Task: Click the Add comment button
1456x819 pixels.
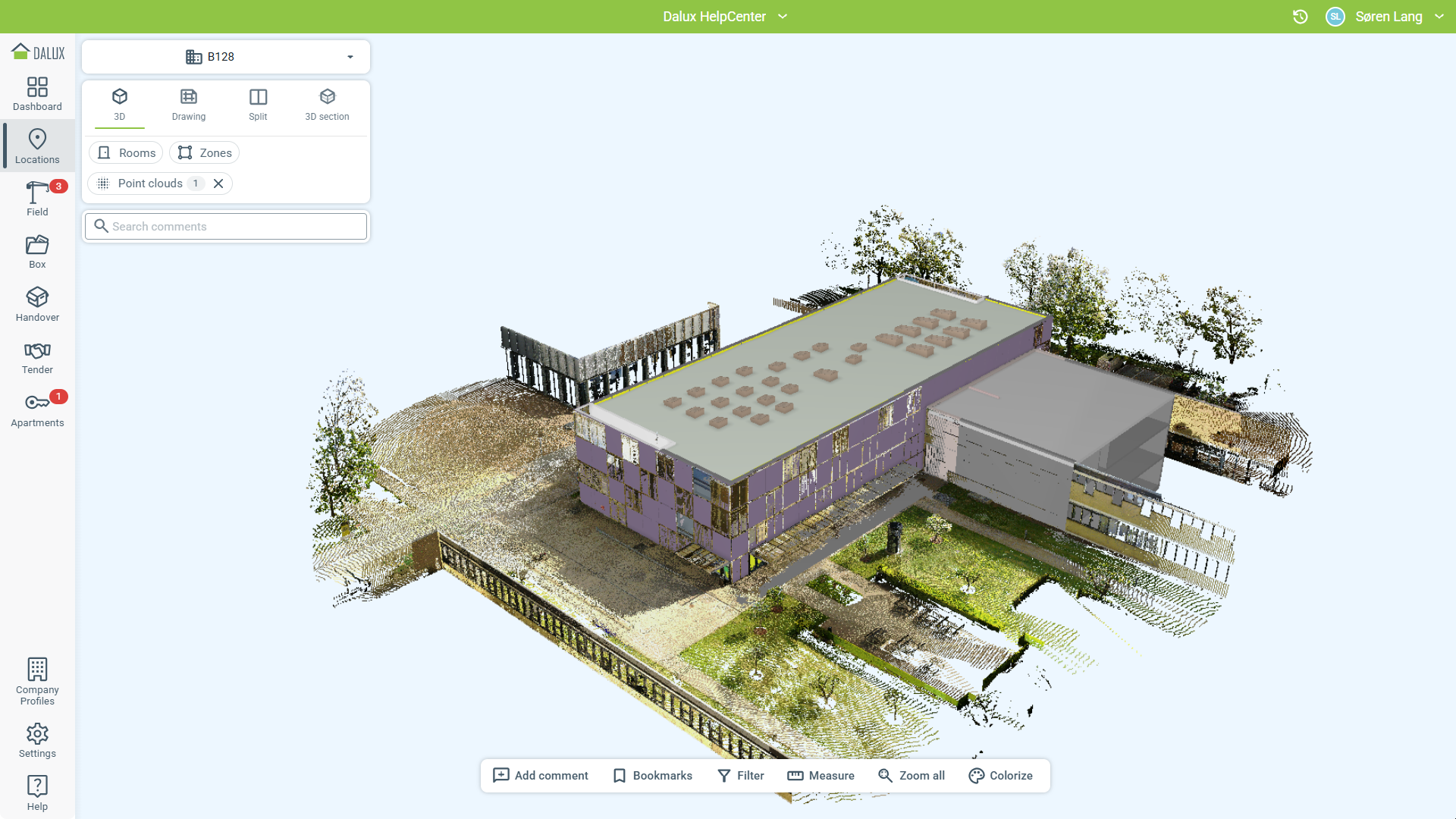Action: pos(541,775)
